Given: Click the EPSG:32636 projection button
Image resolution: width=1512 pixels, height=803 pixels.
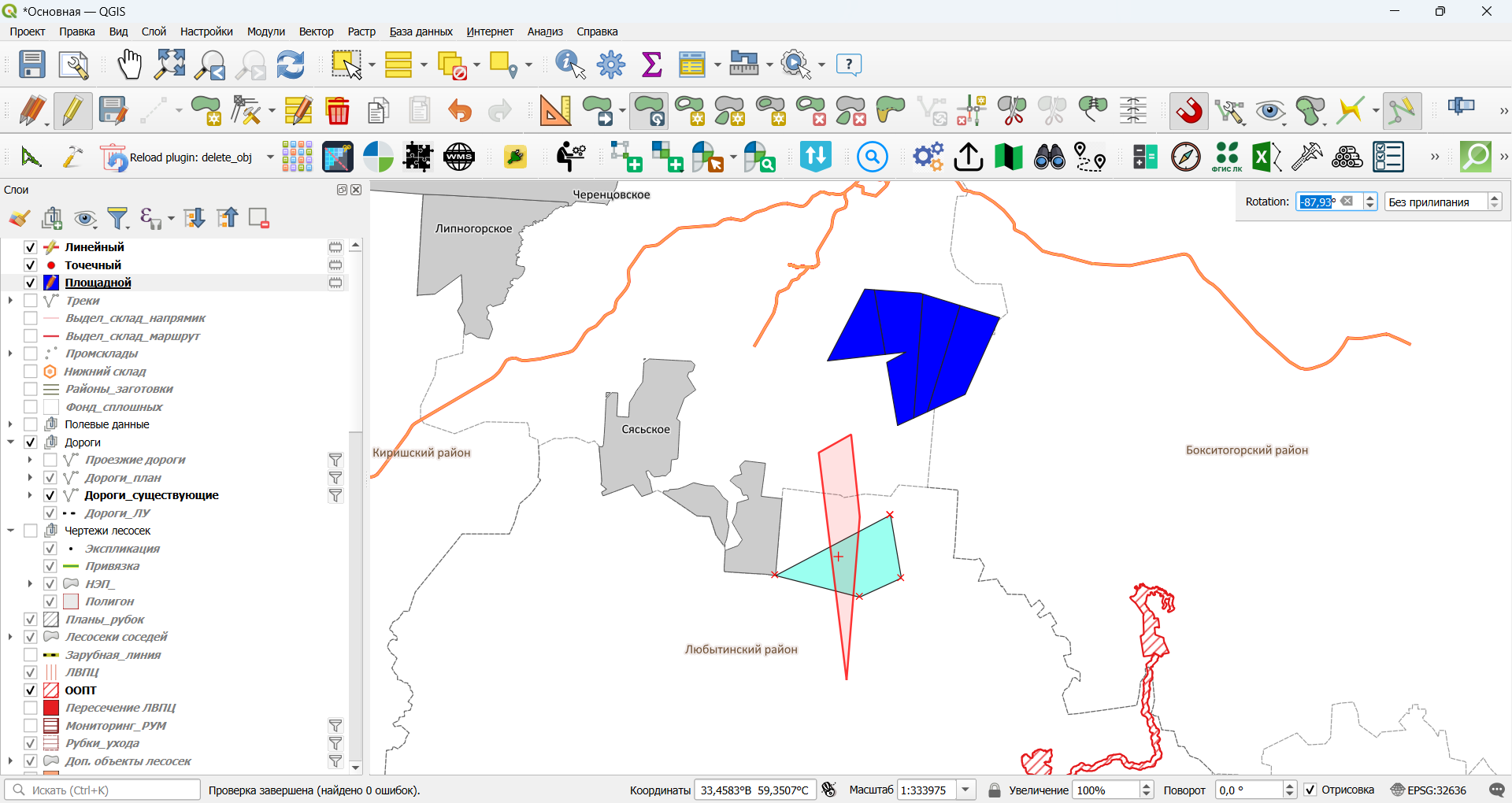Looking at the screenshot, I should pos(1429,790).
